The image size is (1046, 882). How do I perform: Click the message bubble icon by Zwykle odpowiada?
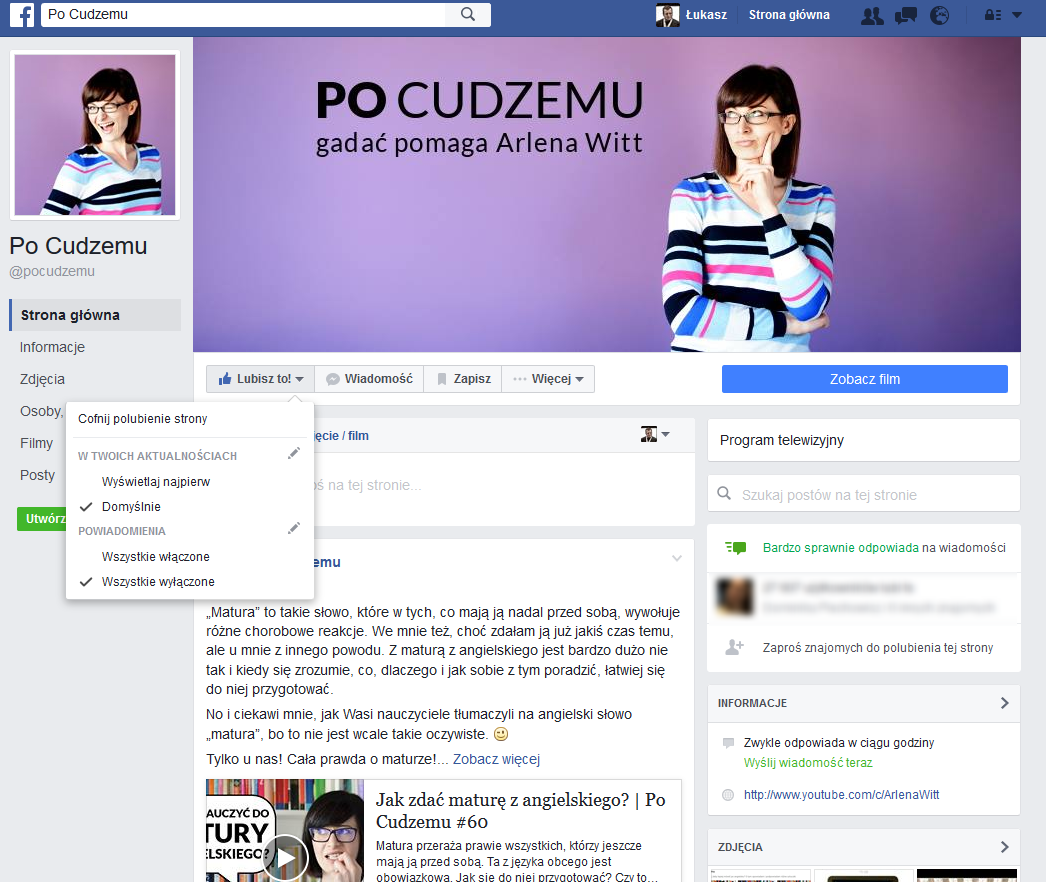point(728,743)
